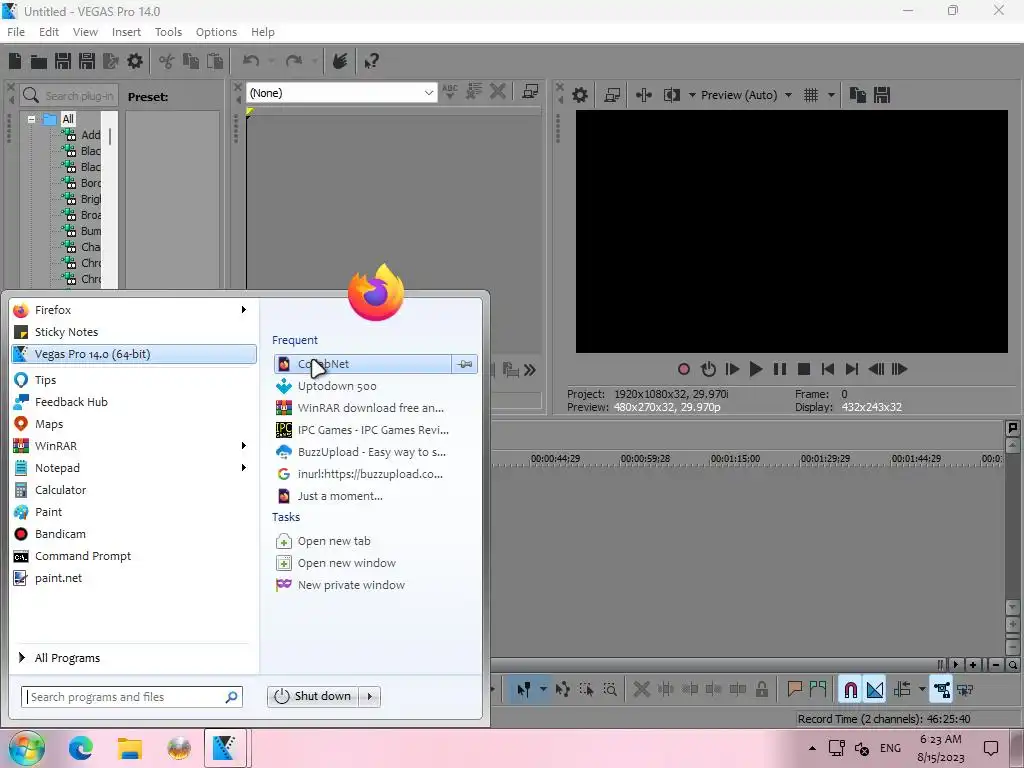The width and height of the screenshot is (1024, 768).
Task: Collapse the All plug-ins folder
Action: pyautogui.click(x=31, y=120)
